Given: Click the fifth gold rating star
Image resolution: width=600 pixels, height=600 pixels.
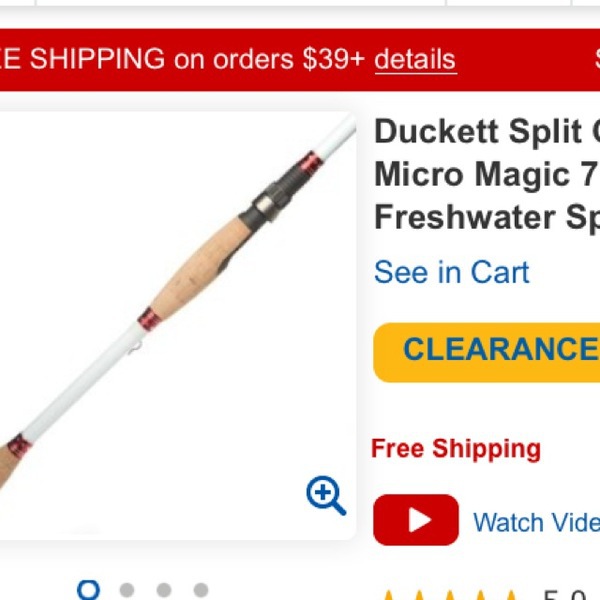Looking at the screenshot, I should coord(512,595).
